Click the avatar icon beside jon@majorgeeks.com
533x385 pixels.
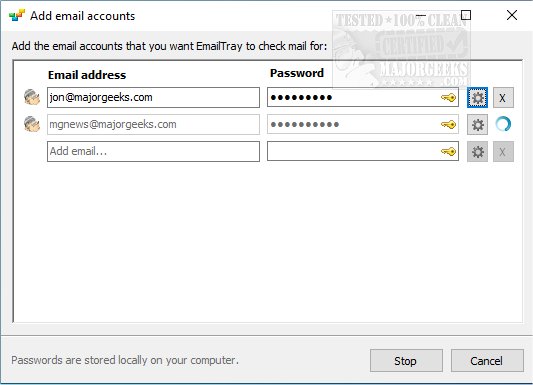pos(32,97)
